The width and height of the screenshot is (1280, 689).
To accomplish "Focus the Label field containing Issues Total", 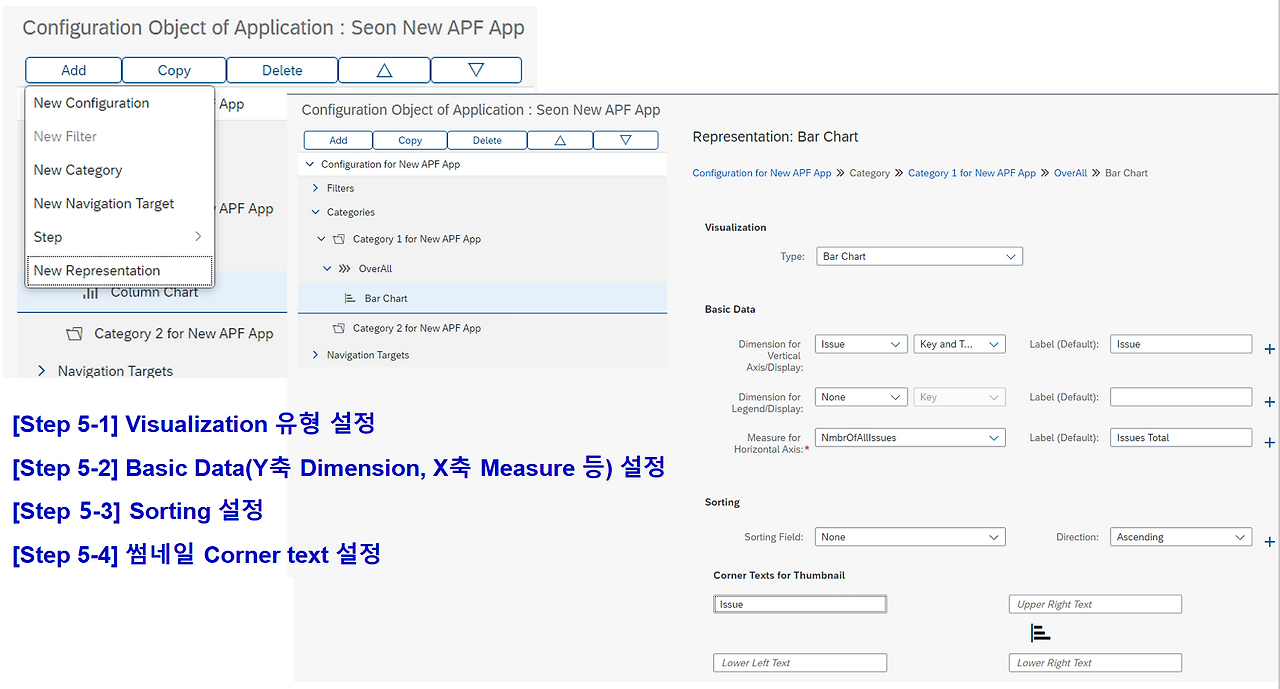I will click(x=1181, y=437).
